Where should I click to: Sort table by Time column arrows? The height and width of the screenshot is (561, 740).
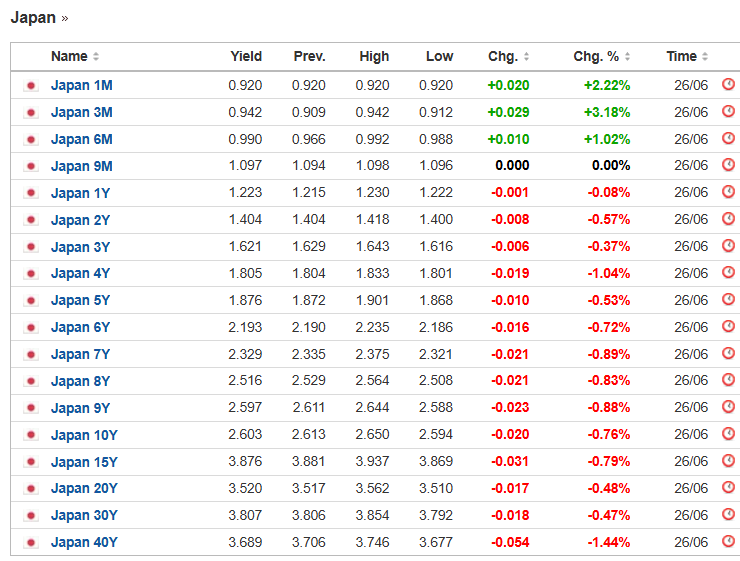pyautogui.click(x=705, y=57)
